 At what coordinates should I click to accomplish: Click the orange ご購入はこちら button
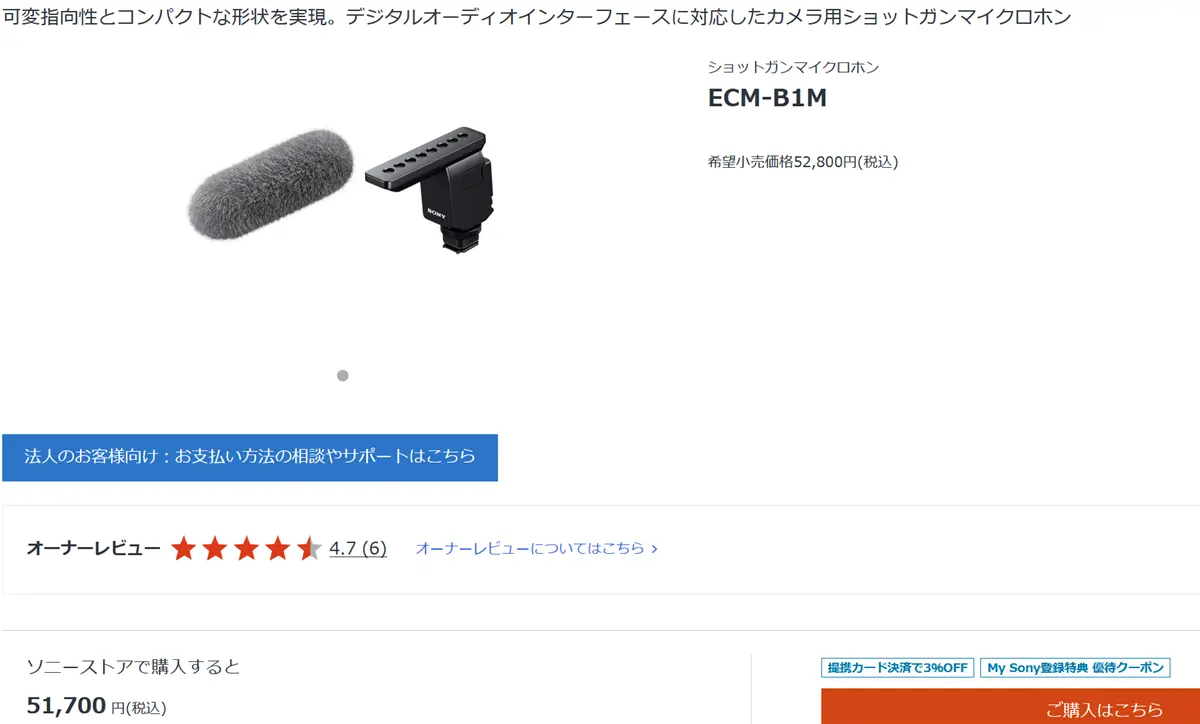click(1010, 707)
